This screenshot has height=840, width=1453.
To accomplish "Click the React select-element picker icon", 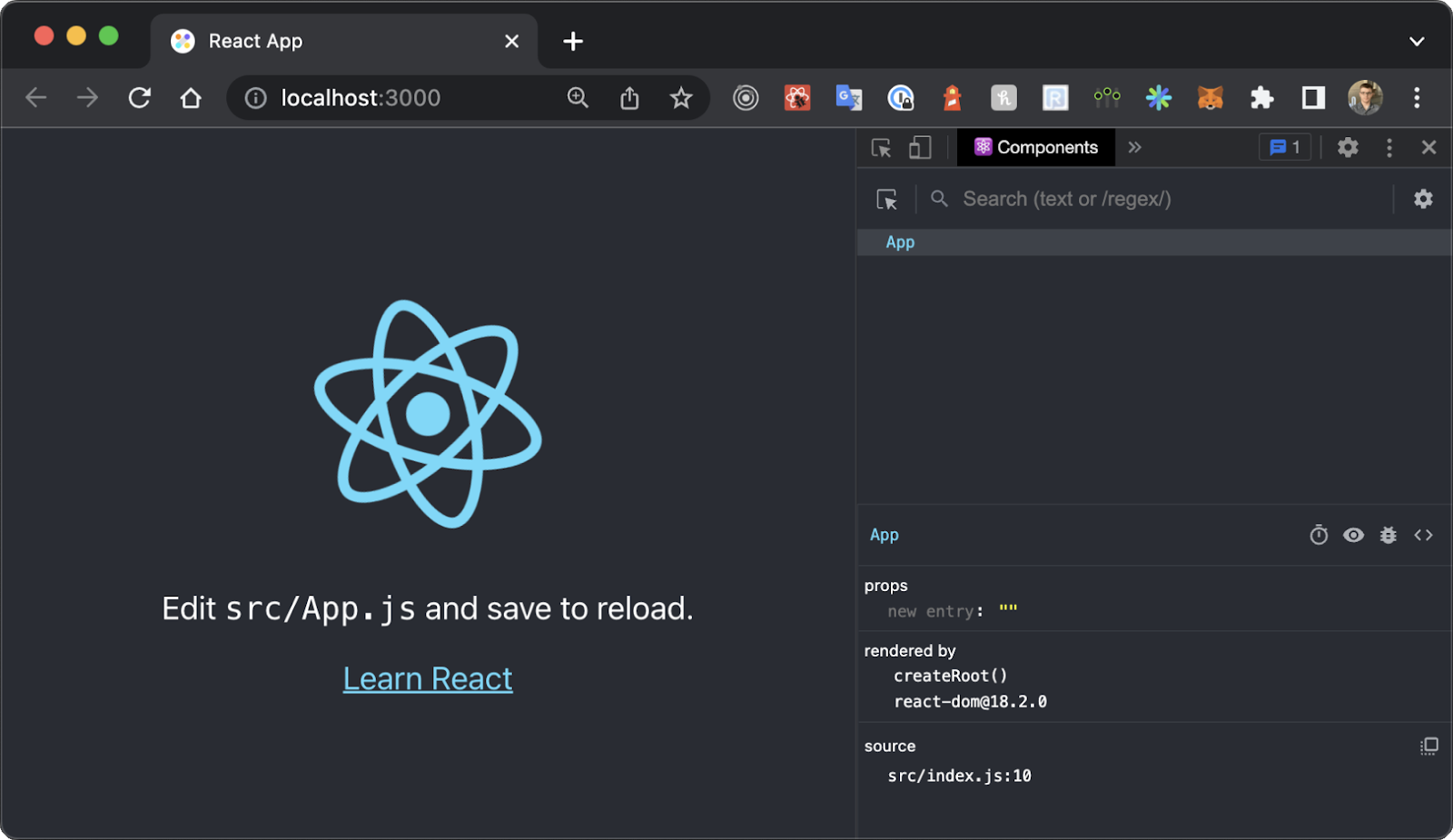I will click(x=886, y=200).
